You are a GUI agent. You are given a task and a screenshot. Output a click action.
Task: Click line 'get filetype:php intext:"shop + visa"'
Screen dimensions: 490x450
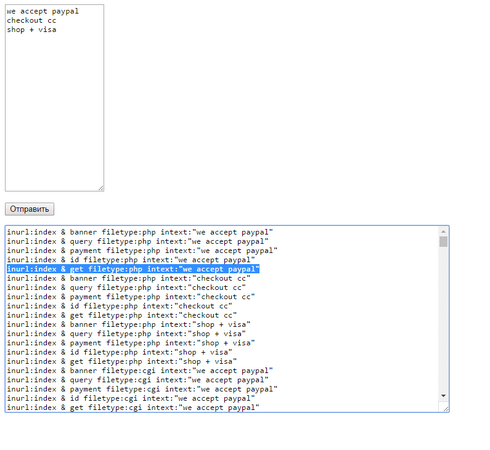pyautogui.click(x=122, y=361)
